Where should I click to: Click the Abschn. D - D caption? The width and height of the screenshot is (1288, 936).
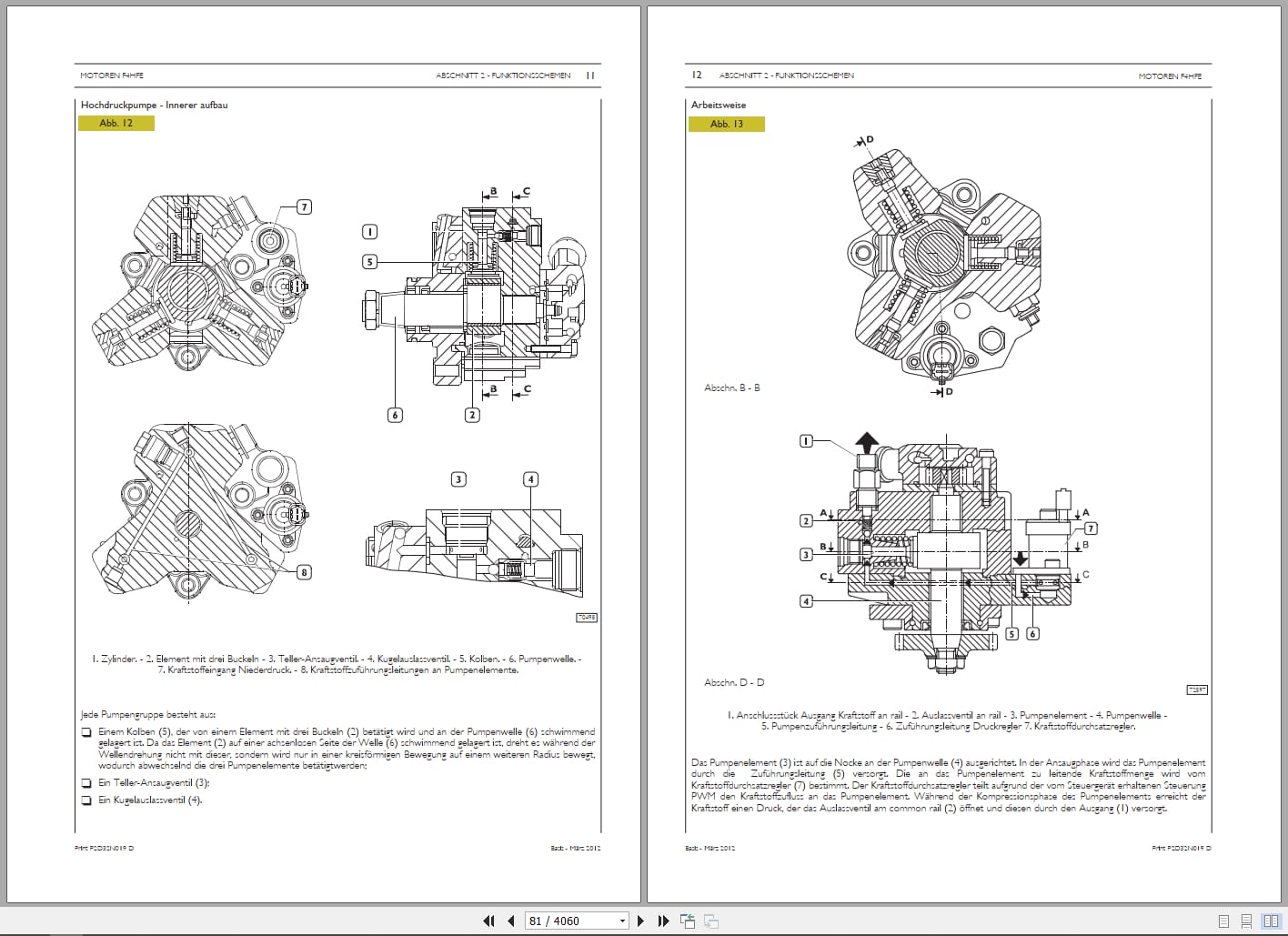[x=734, y=682]
